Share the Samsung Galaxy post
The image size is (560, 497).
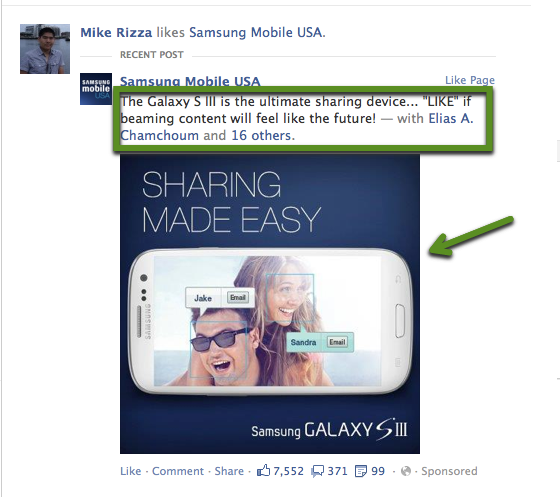[x=229, y=471]
